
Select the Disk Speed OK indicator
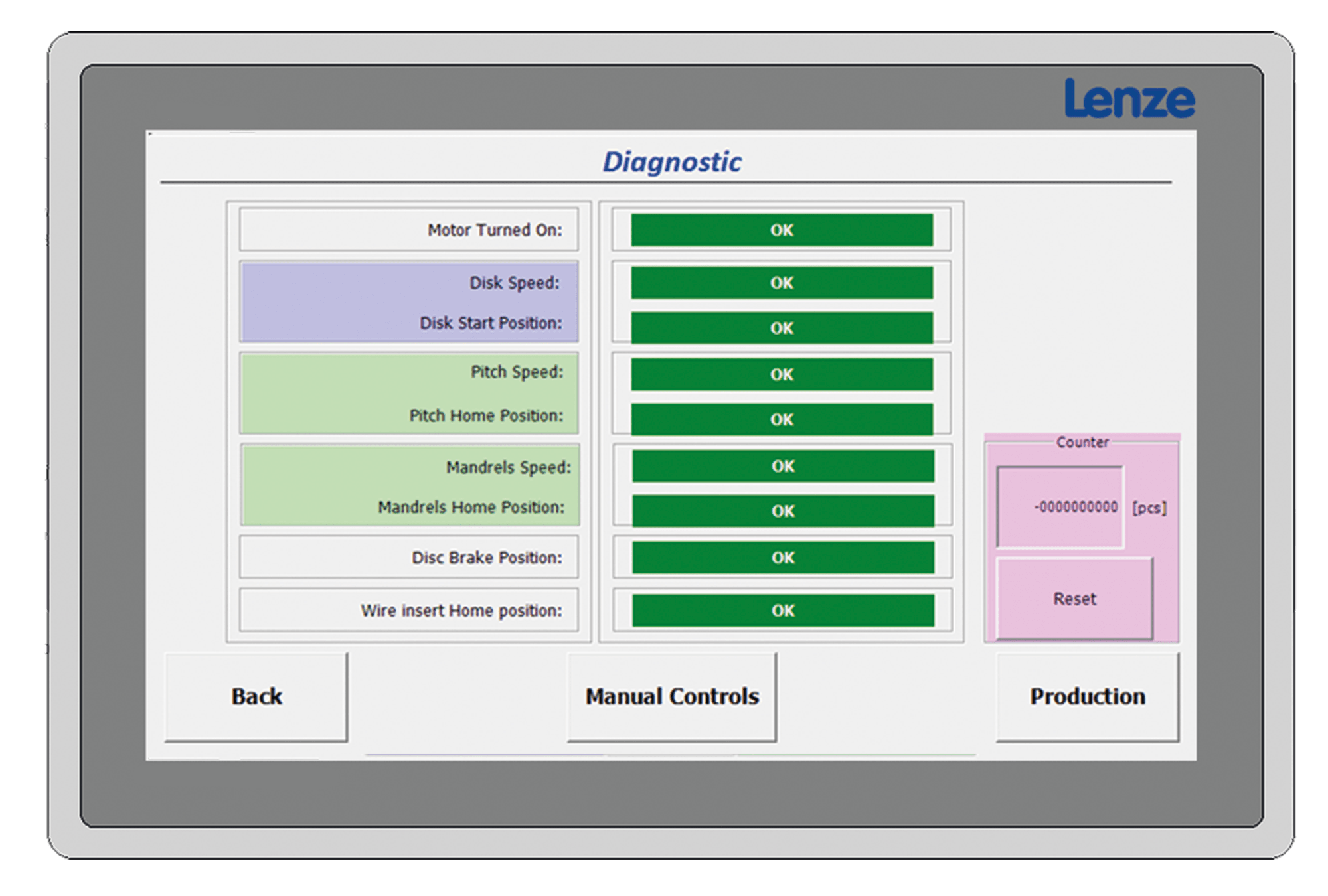click(782, 283)
